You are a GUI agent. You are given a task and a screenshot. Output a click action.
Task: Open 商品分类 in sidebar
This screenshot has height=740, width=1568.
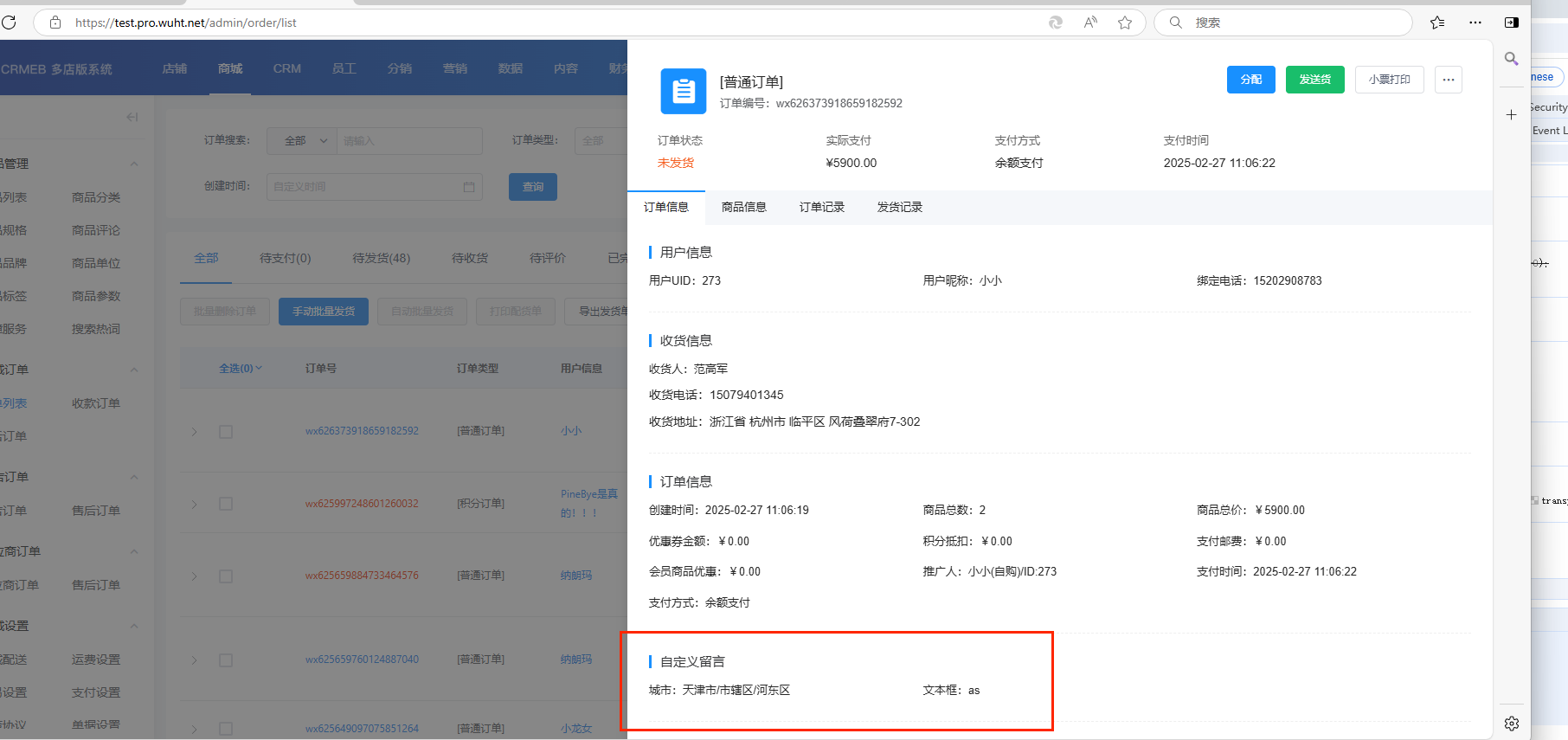click(96, 197)
